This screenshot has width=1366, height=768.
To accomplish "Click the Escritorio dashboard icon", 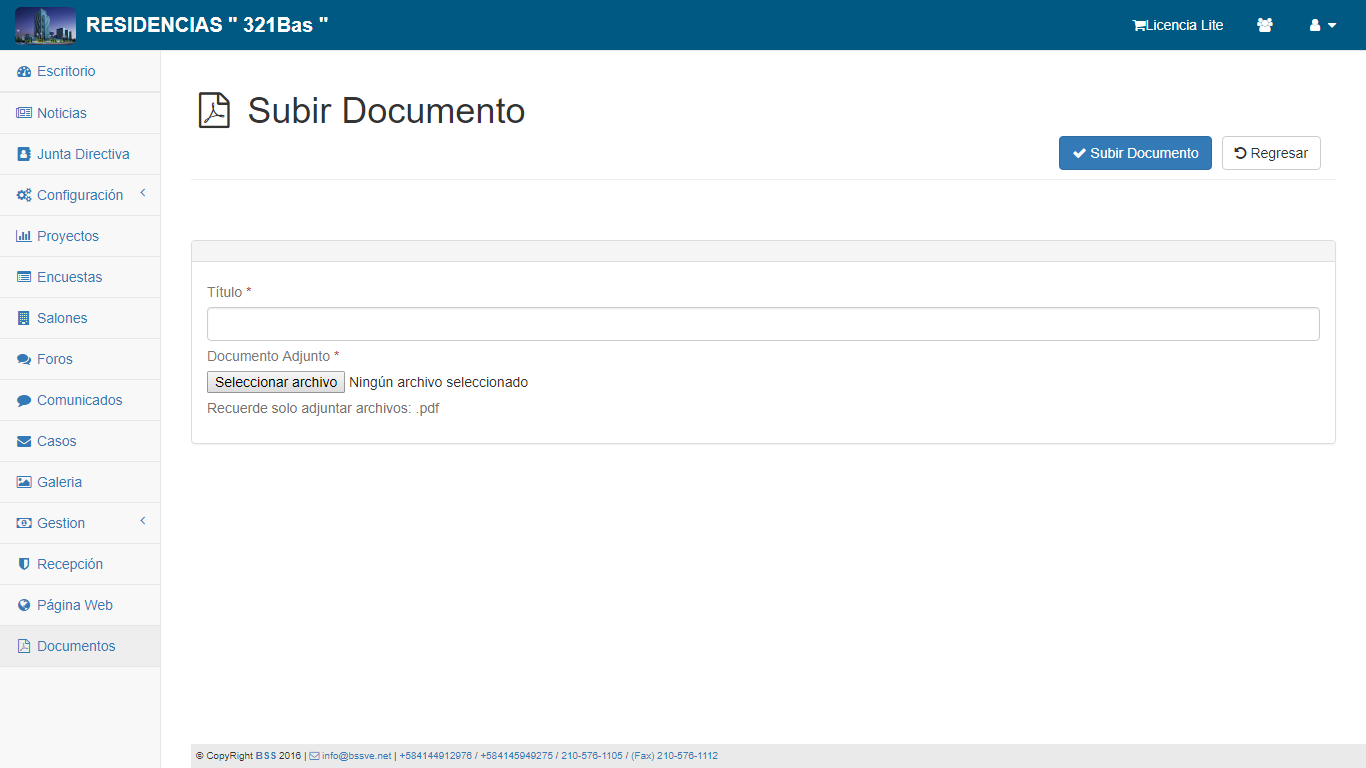I will coord(24,72).
